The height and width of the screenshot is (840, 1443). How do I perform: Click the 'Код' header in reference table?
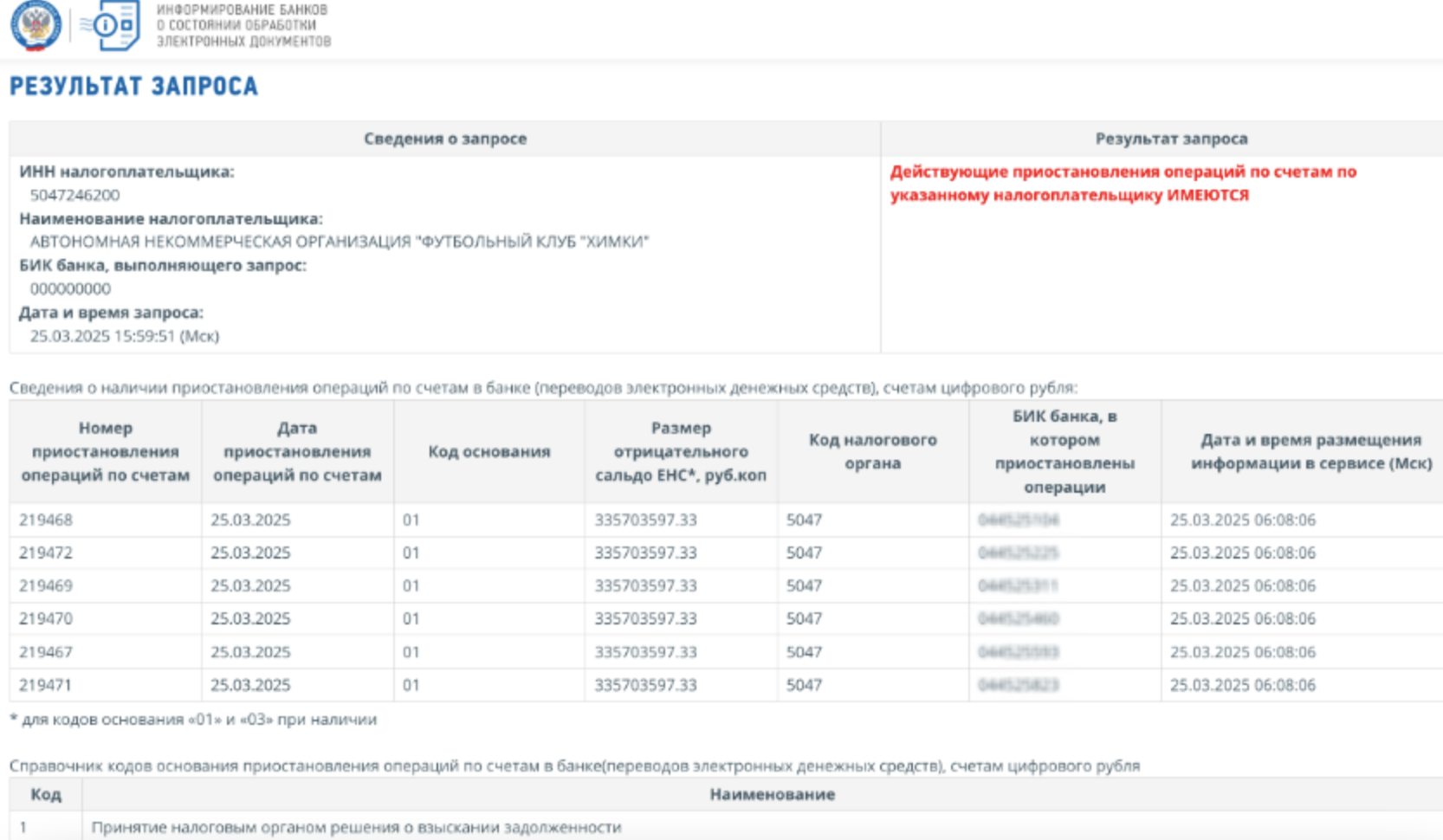[x=46, y=794]
